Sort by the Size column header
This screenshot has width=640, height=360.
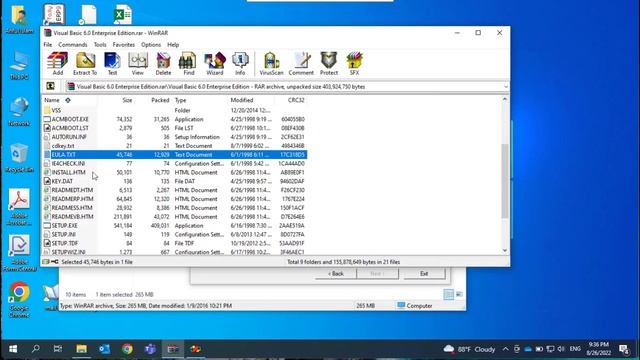click(127, 100)
